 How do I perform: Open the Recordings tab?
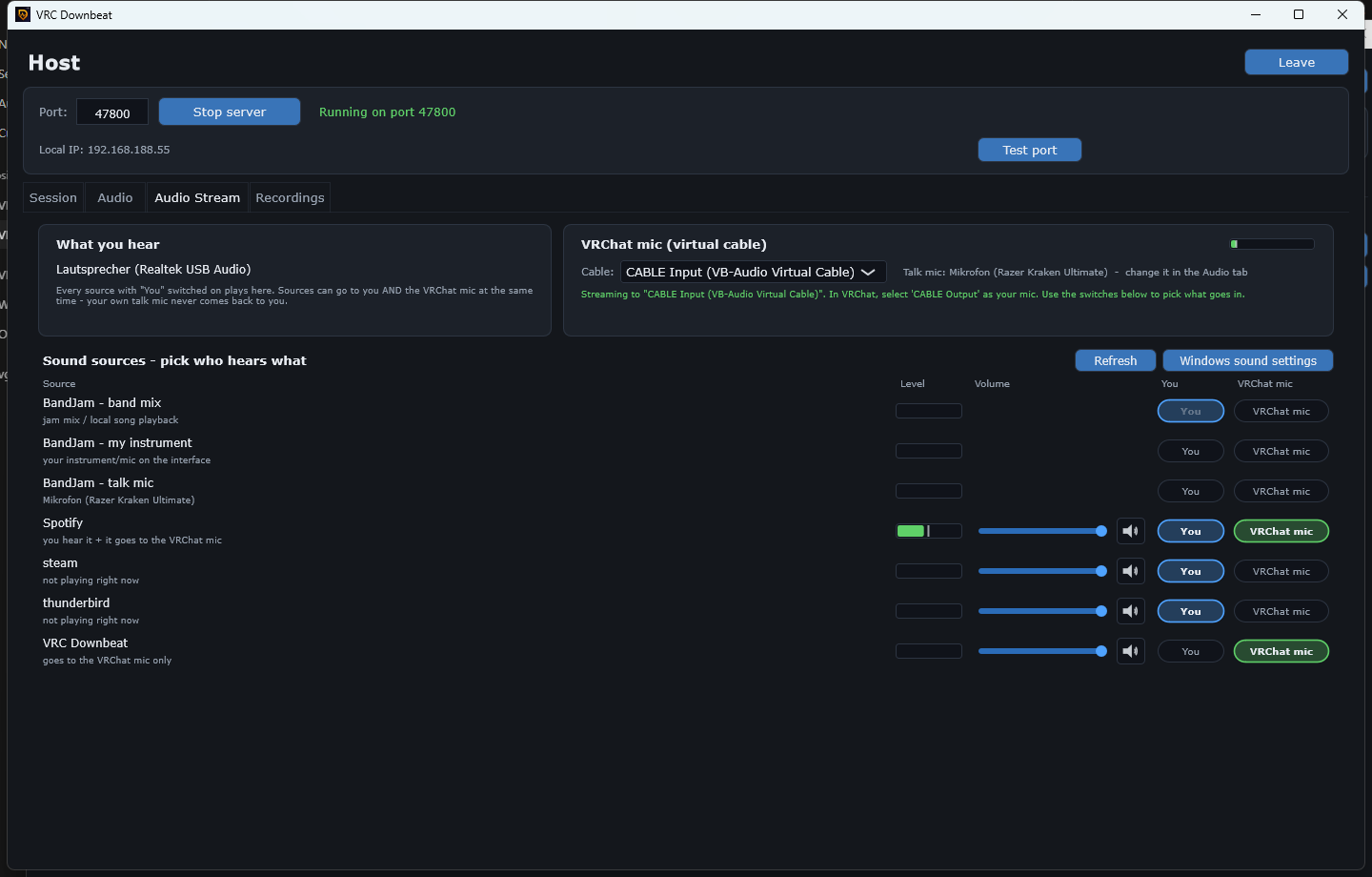click(290, 197)
